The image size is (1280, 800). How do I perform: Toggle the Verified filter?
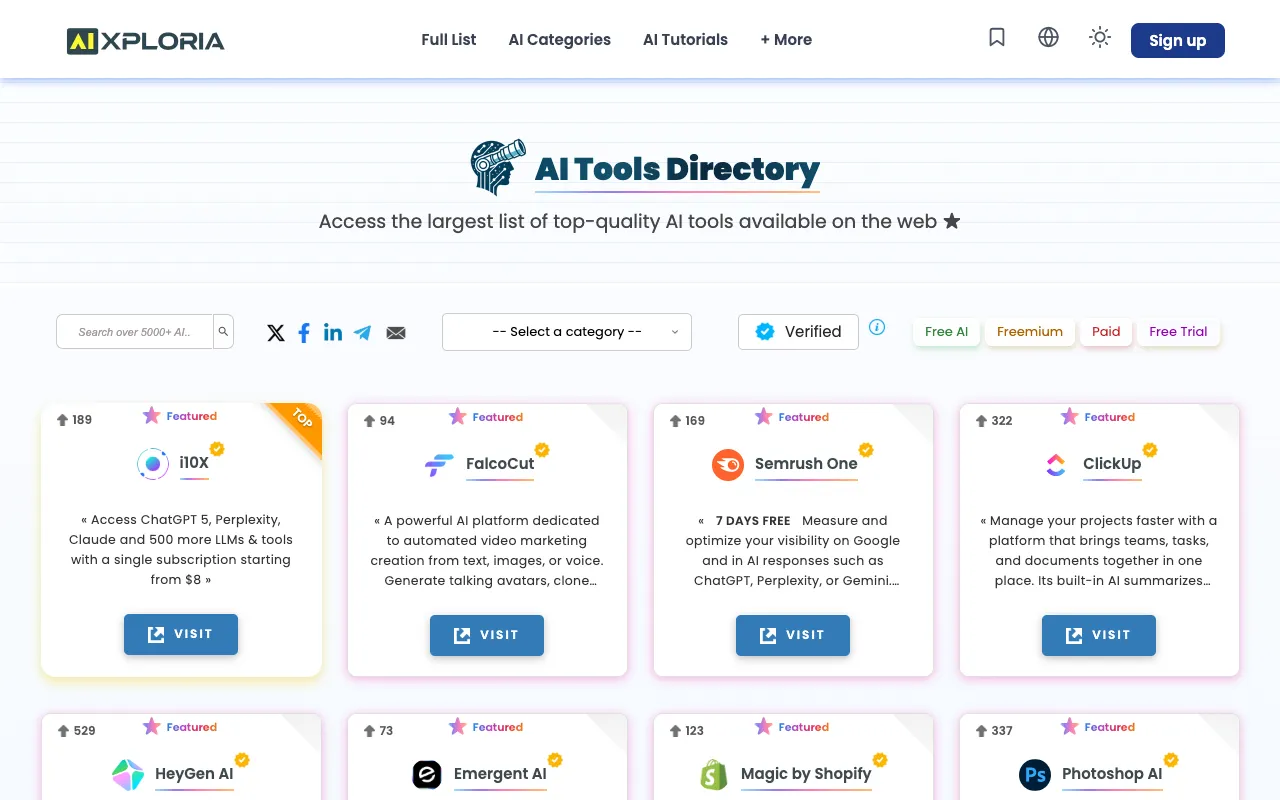click(x=798, y=332)
